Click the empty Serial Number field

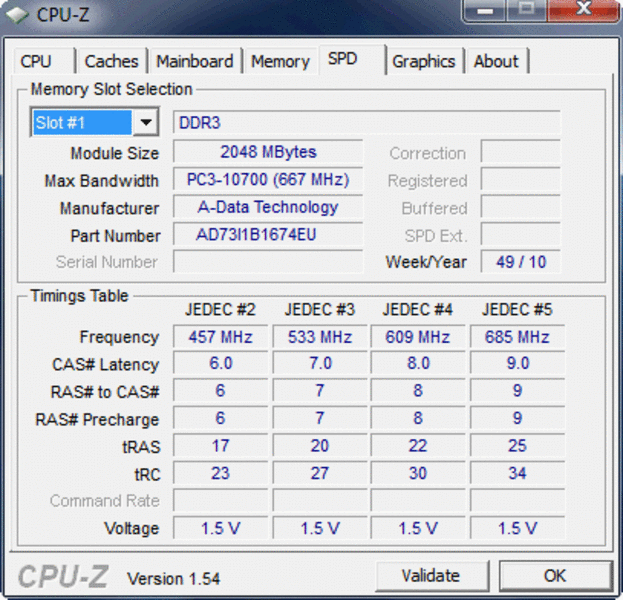tap(268, 262)
